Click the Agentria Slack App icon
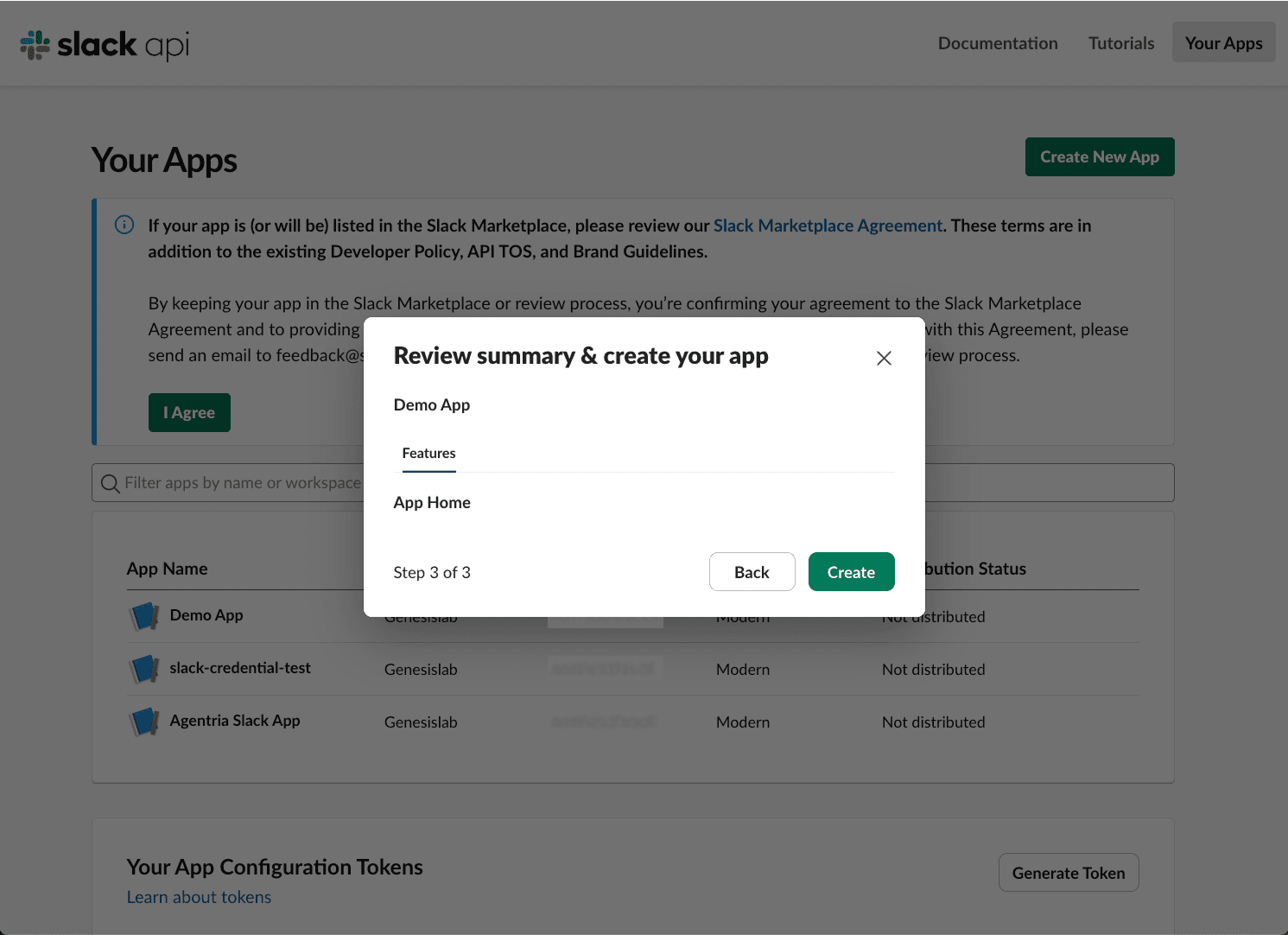 [x=144, y=722]
